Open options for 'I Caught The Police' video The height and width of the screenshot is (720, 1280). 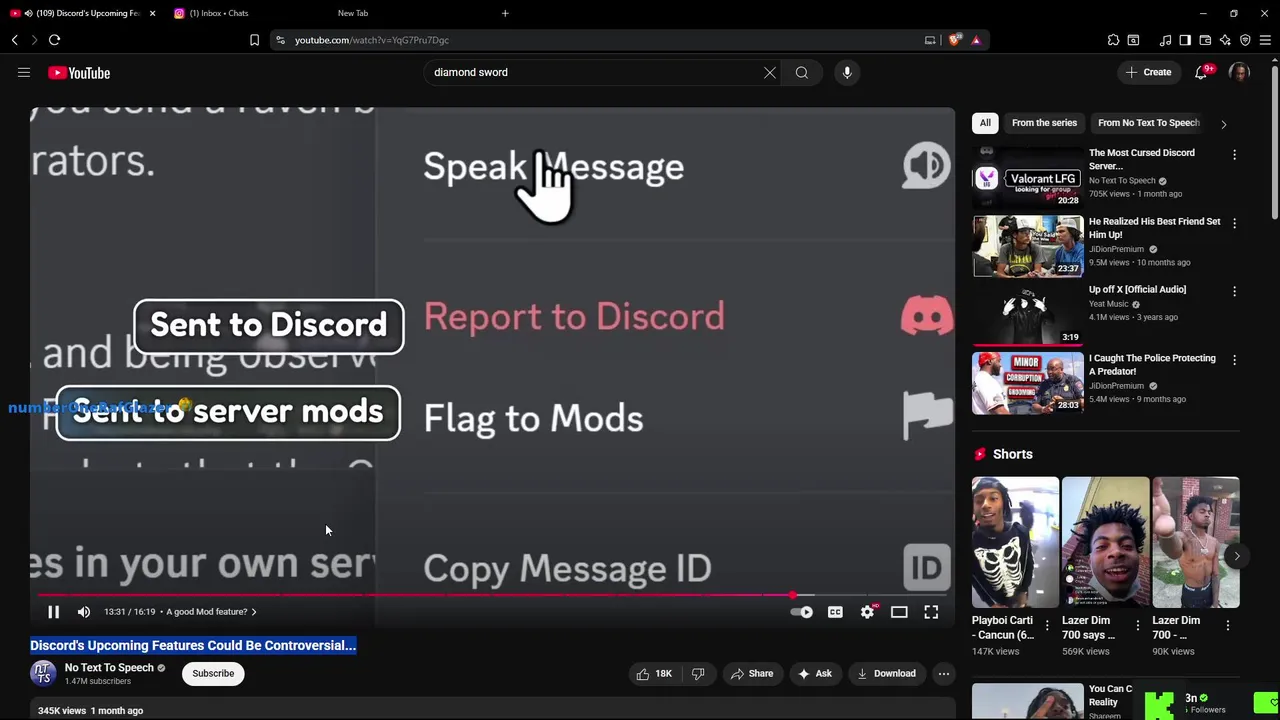(x=1234, y=360)
